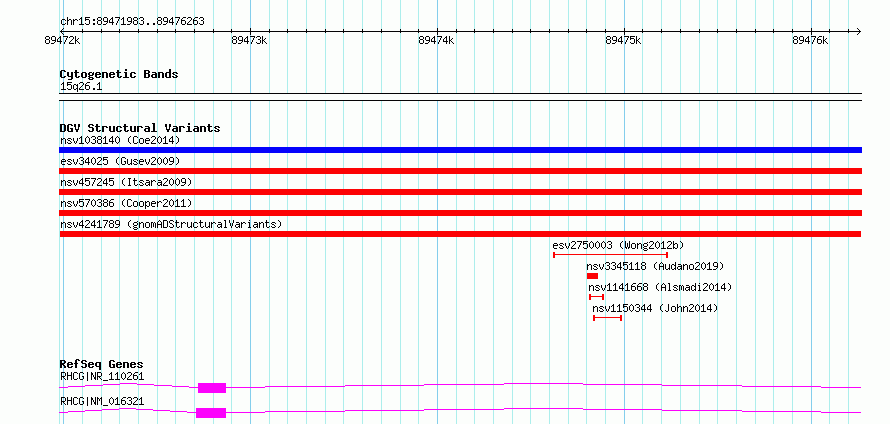Click the right arrowhead of the ruler

858,31
